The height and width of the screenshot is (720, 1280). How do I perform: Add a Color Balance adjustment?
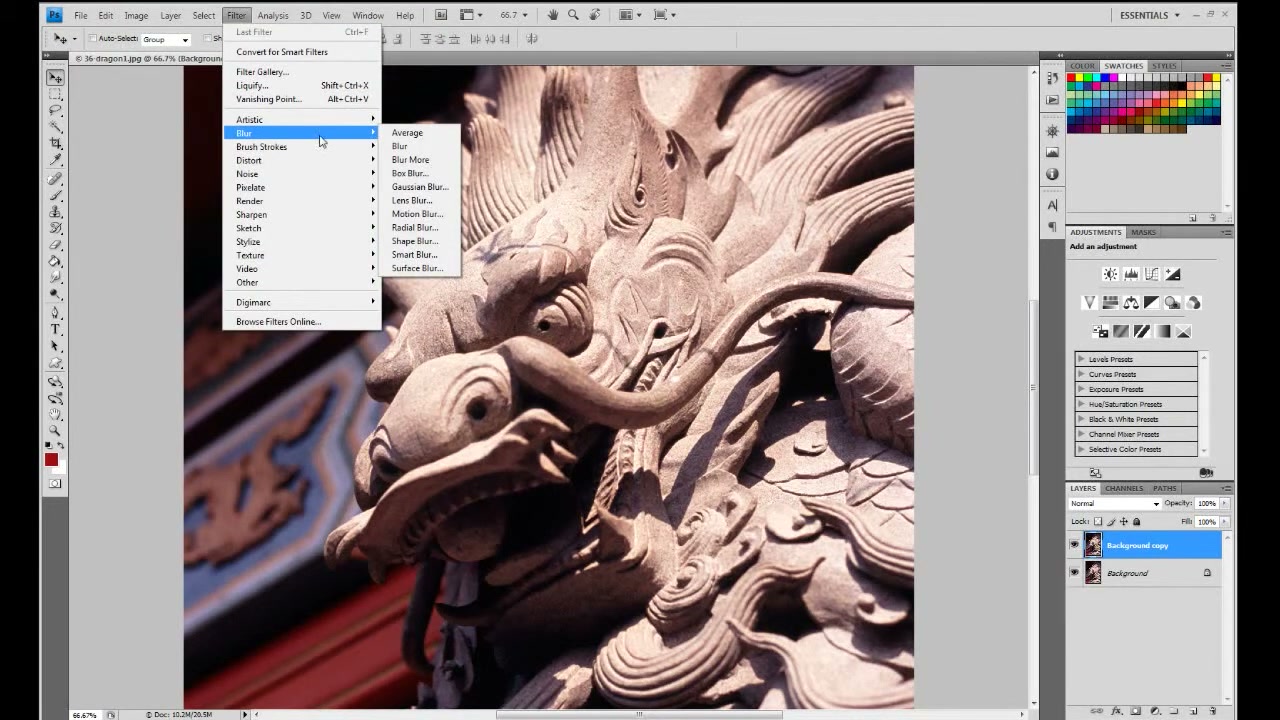point(1131,302)
